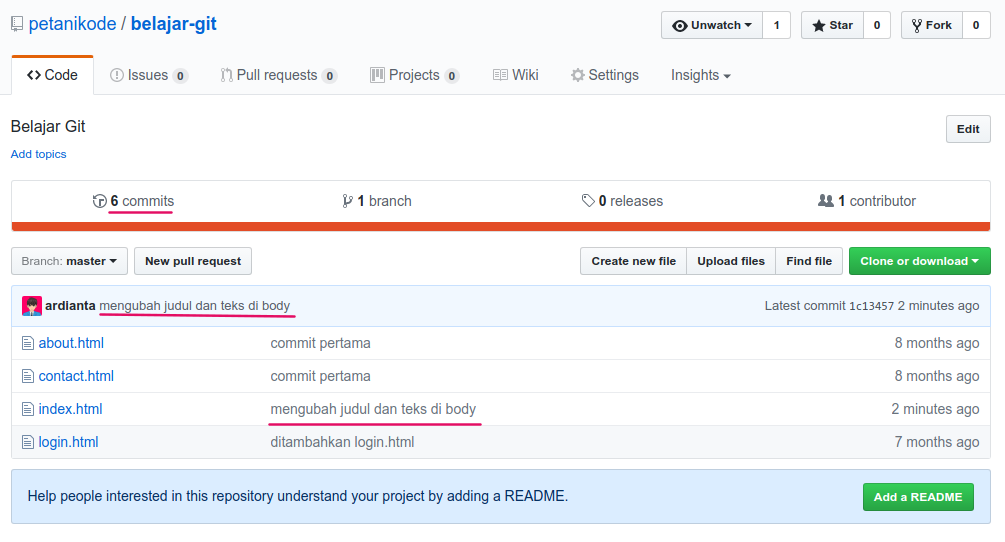Open latest commit hash 1c13457
1005x542 pixels.
[x=871, y=306]
